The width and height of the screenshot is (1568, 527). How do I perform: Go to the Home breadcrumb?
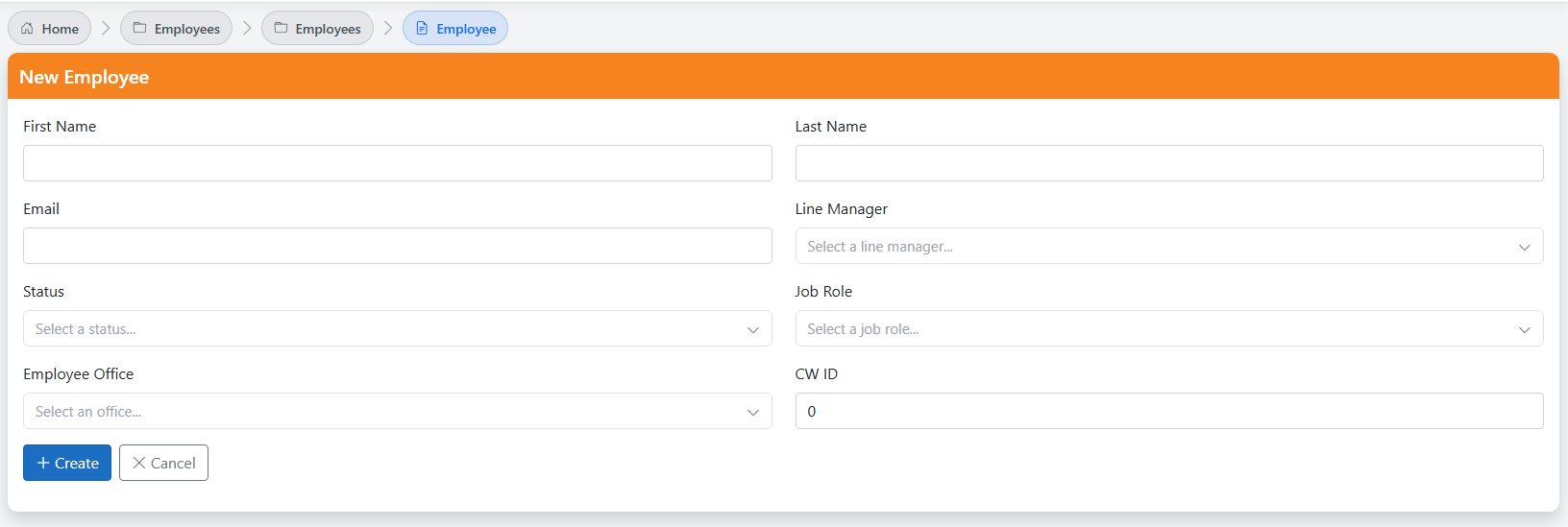[50, 29]
